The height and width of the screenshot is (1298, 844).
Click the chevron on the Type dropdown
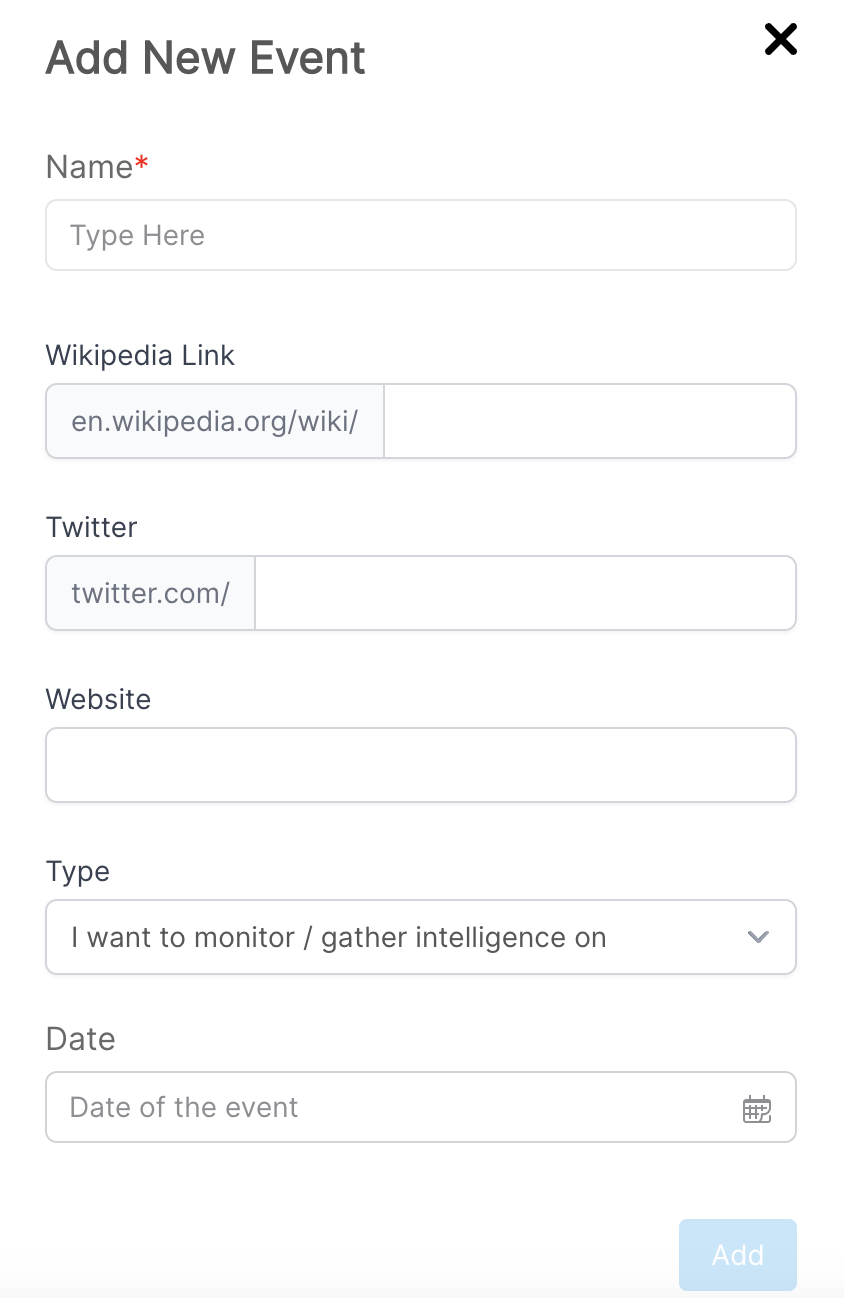click(758, 937)
